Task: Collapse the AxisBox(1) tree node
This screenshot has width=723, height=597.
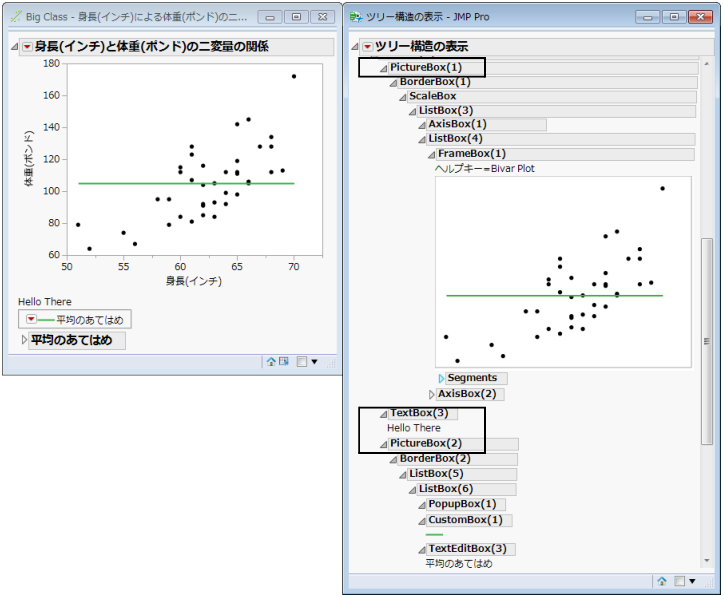Action: [422, 125]
